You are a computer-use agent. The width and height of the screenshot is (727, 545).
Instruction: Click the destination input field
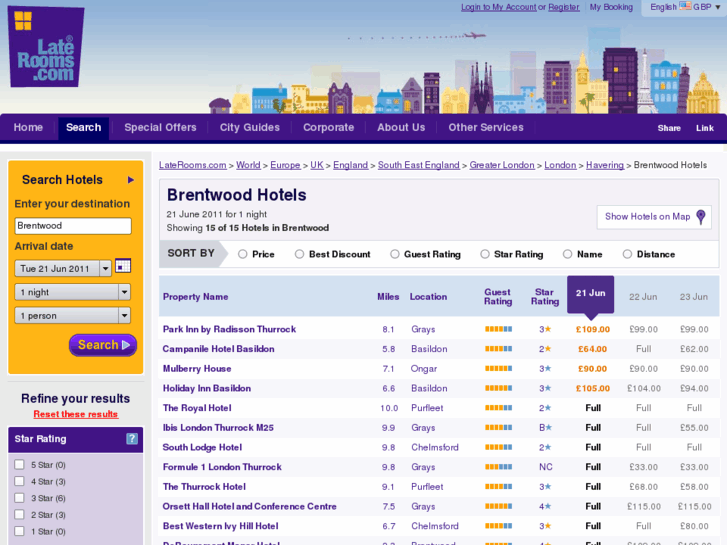[x=73, y=226]
